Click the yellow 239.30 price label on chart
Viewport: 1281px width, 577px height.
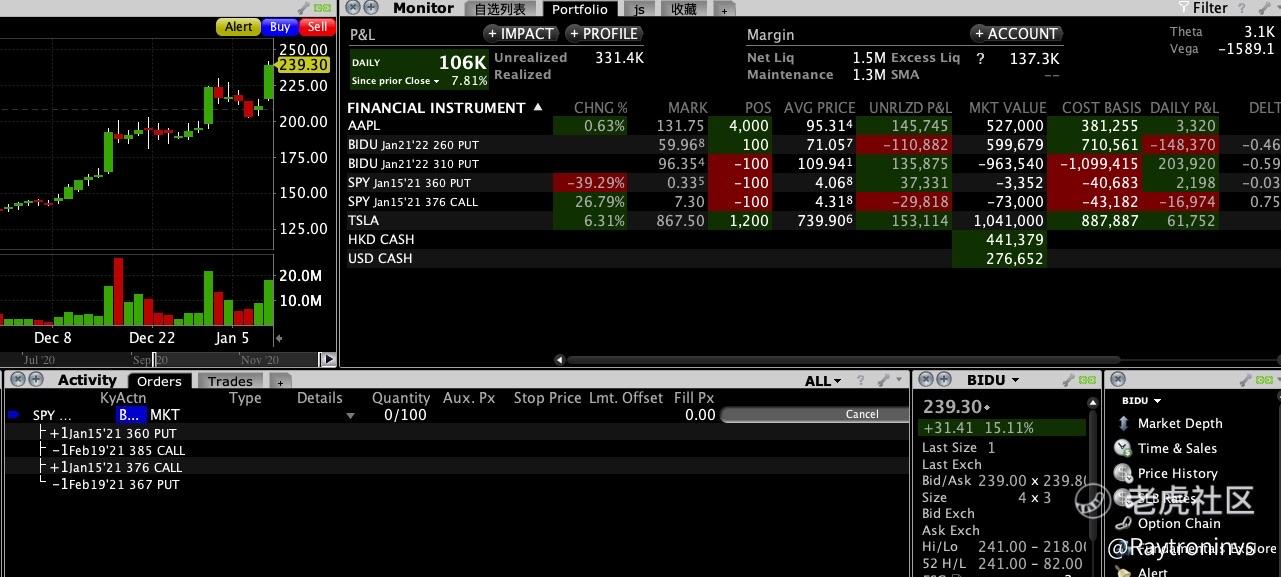point(303,65)
